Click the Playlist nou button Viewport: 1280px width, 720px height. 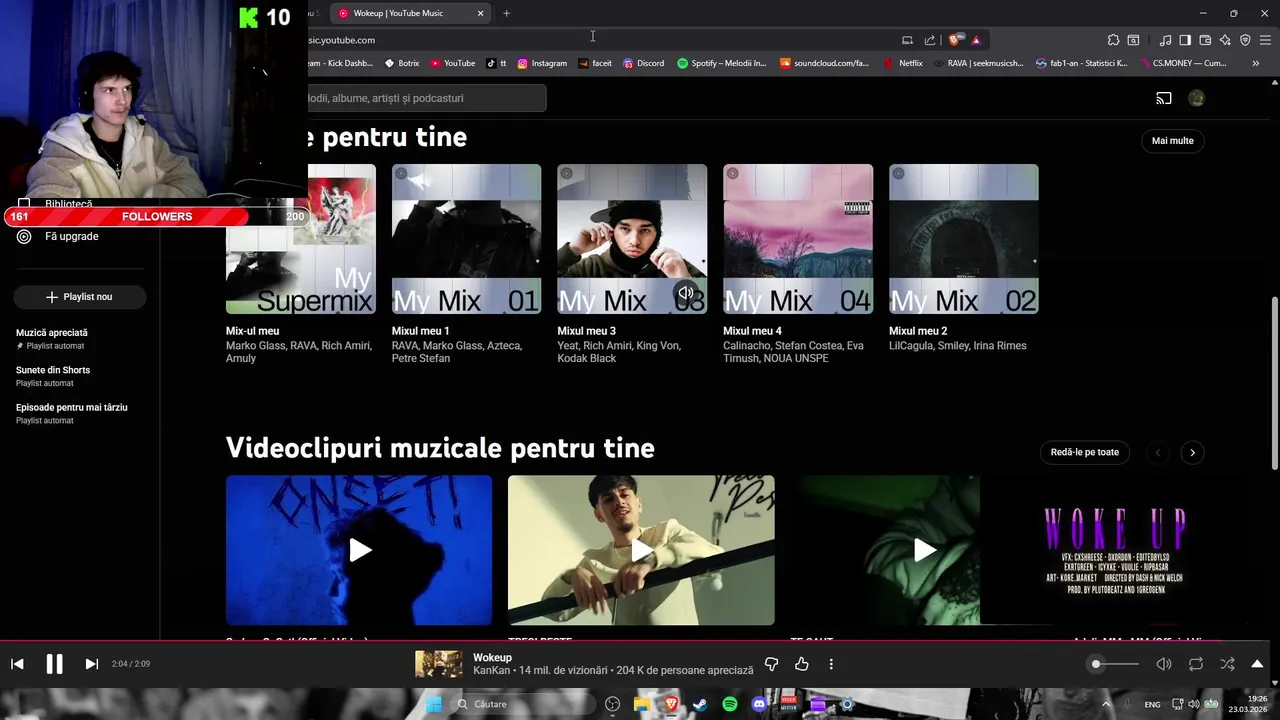(80, 297)
